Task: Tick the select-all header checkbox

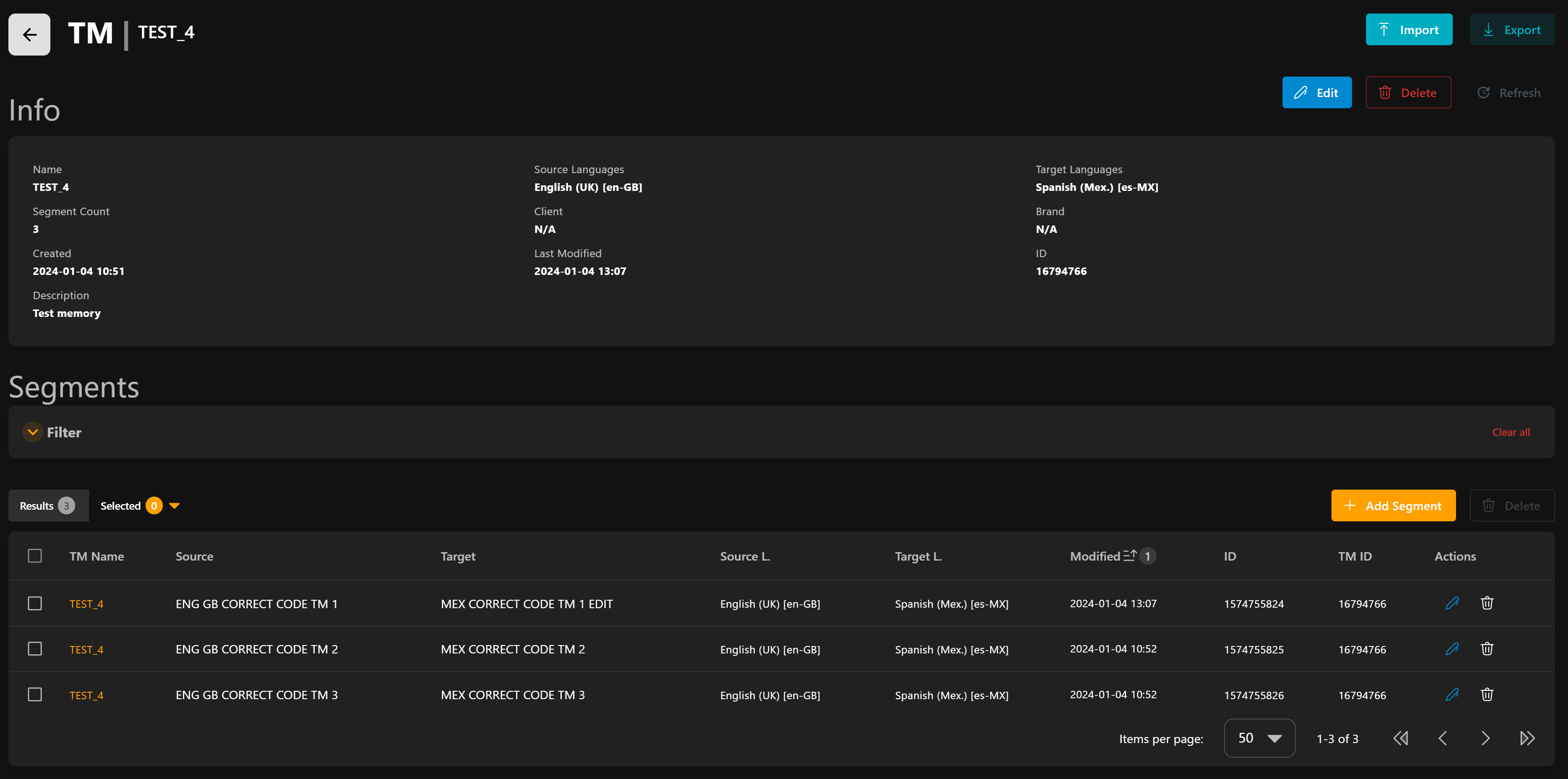Action: click(35, 555)
